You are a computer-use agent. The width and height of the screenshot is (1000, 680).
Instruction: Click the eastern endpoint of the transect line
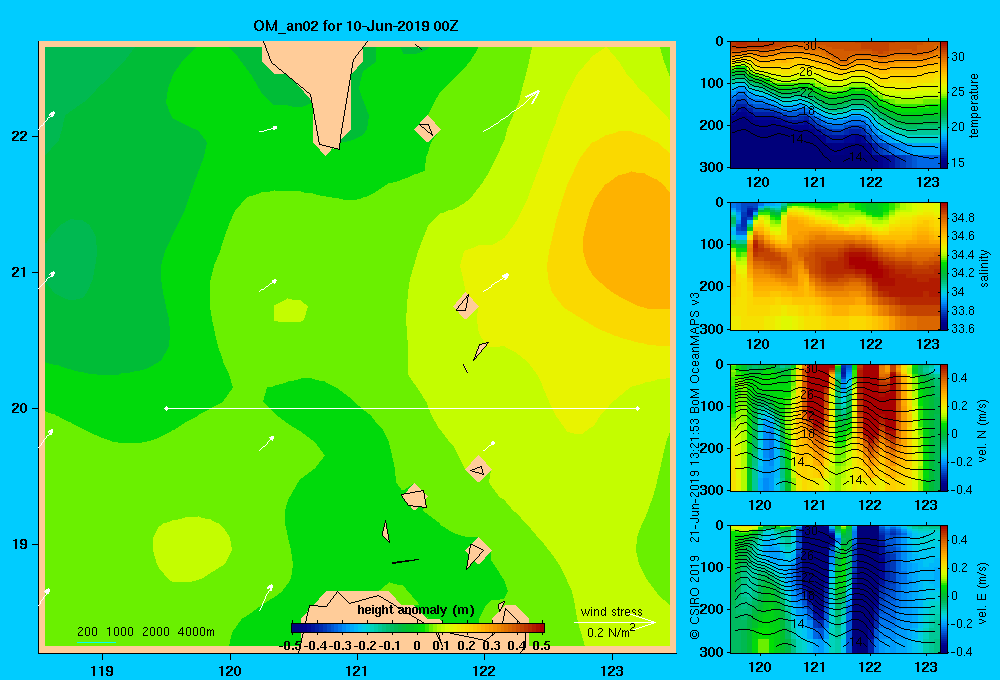click(638, 408)
